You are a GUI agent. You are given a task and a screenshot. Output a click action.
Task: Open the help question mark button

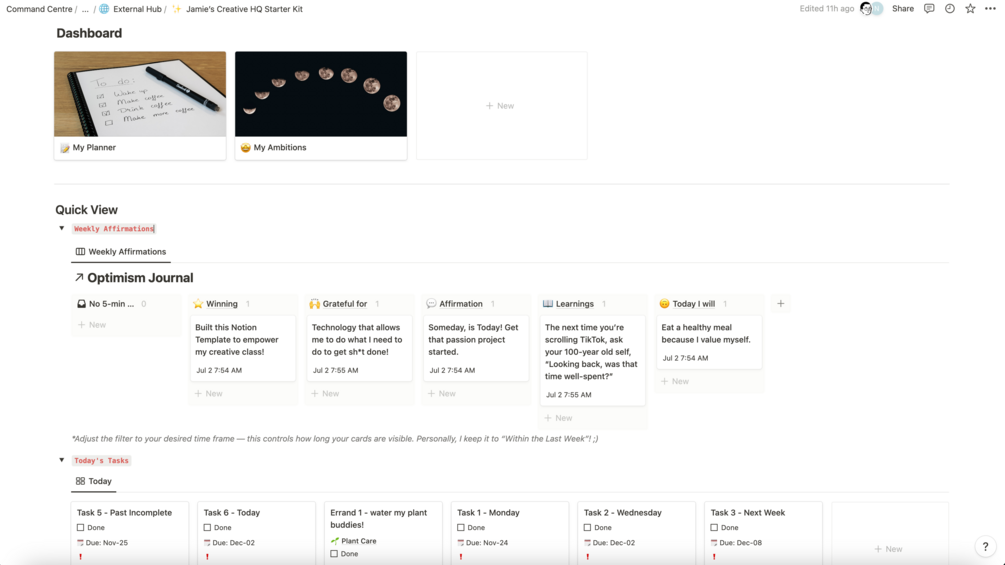point(985,546)
